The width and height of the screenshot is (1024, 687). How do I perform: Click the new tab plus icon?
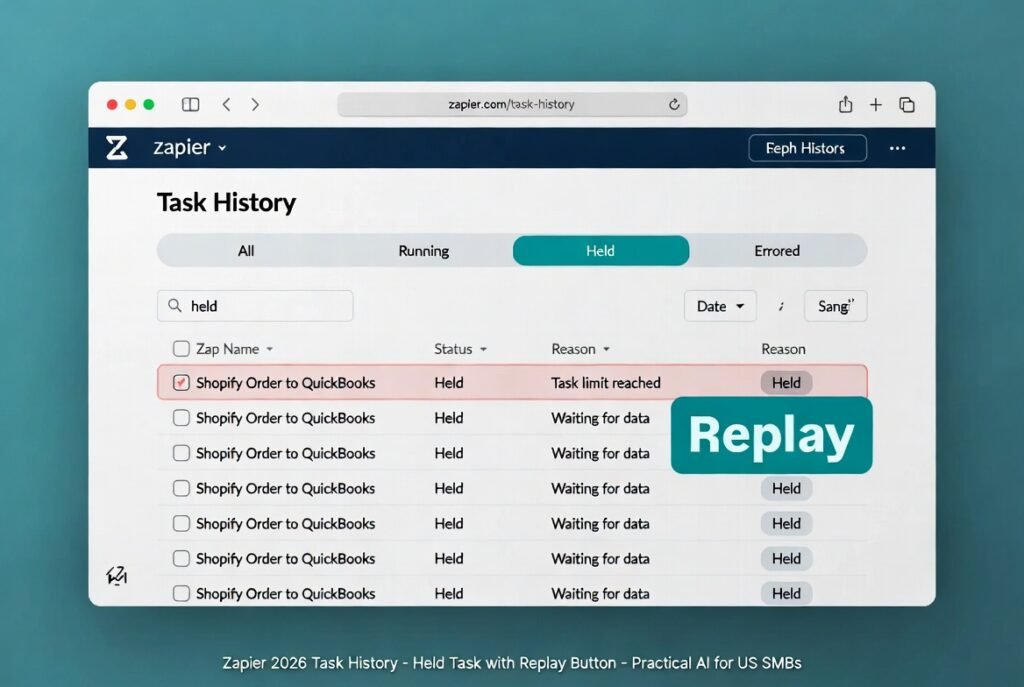[x=876, y=104]
